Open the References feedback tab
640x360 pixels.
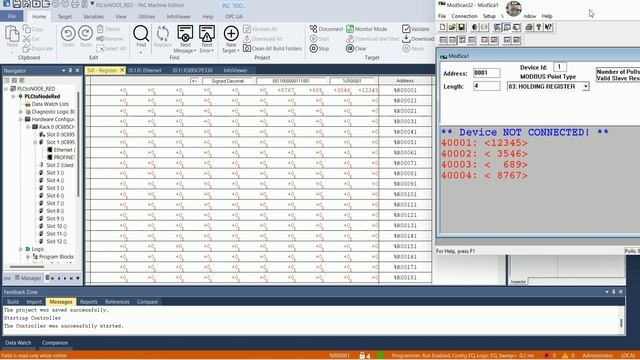tap(117, 302)
